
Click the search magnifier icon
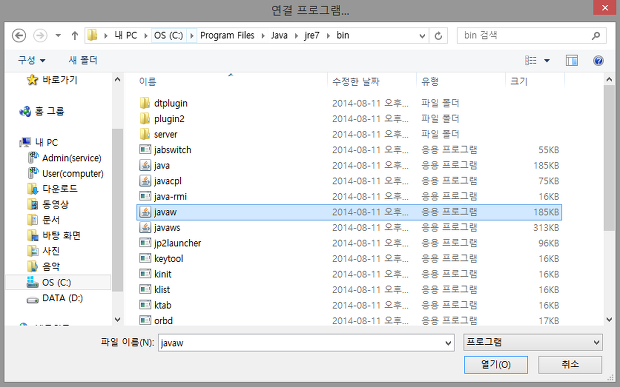click(596, 36)
